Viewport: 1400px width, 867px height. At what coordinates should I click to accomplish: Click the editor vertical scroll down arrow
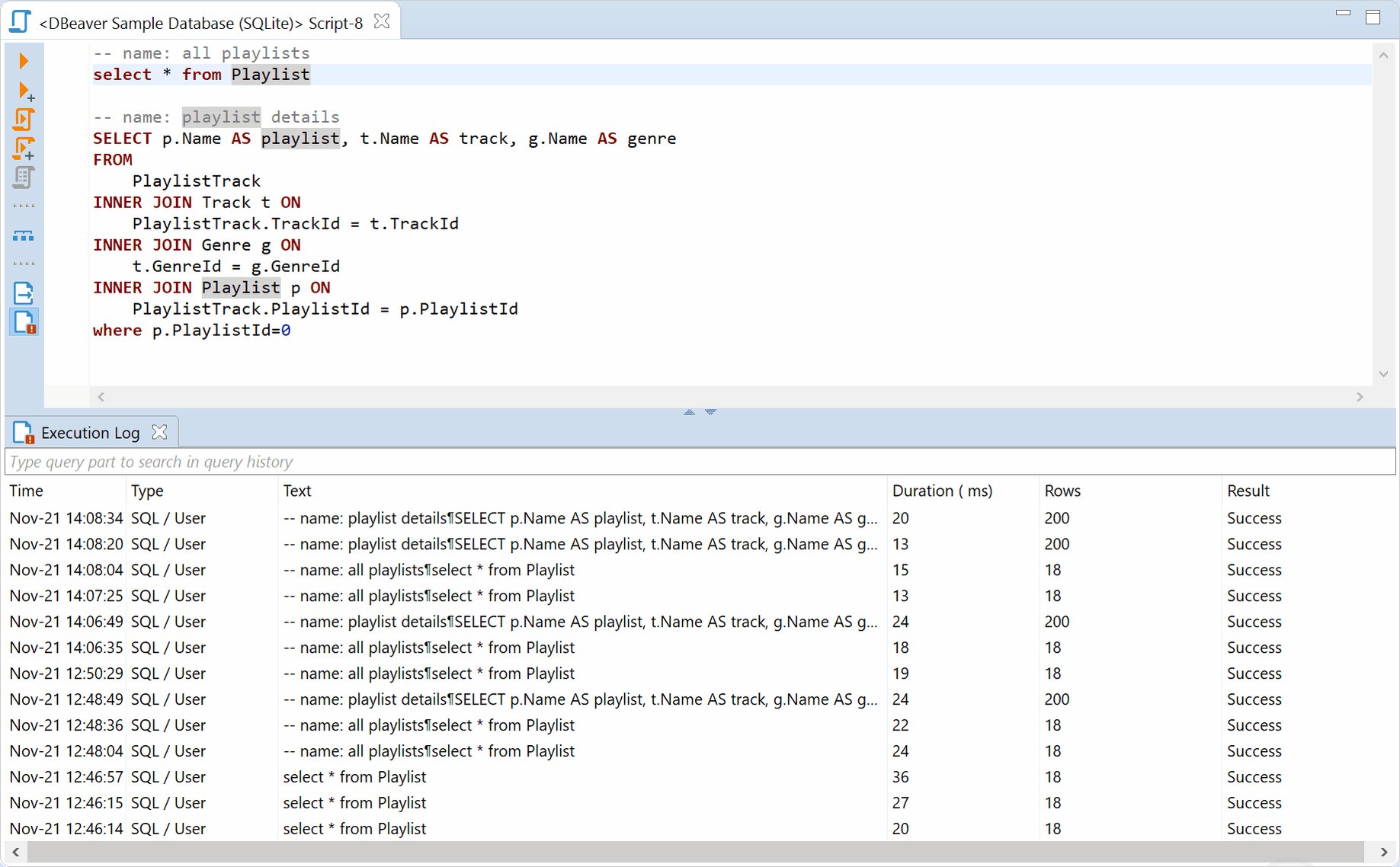tap(1383, 373)
